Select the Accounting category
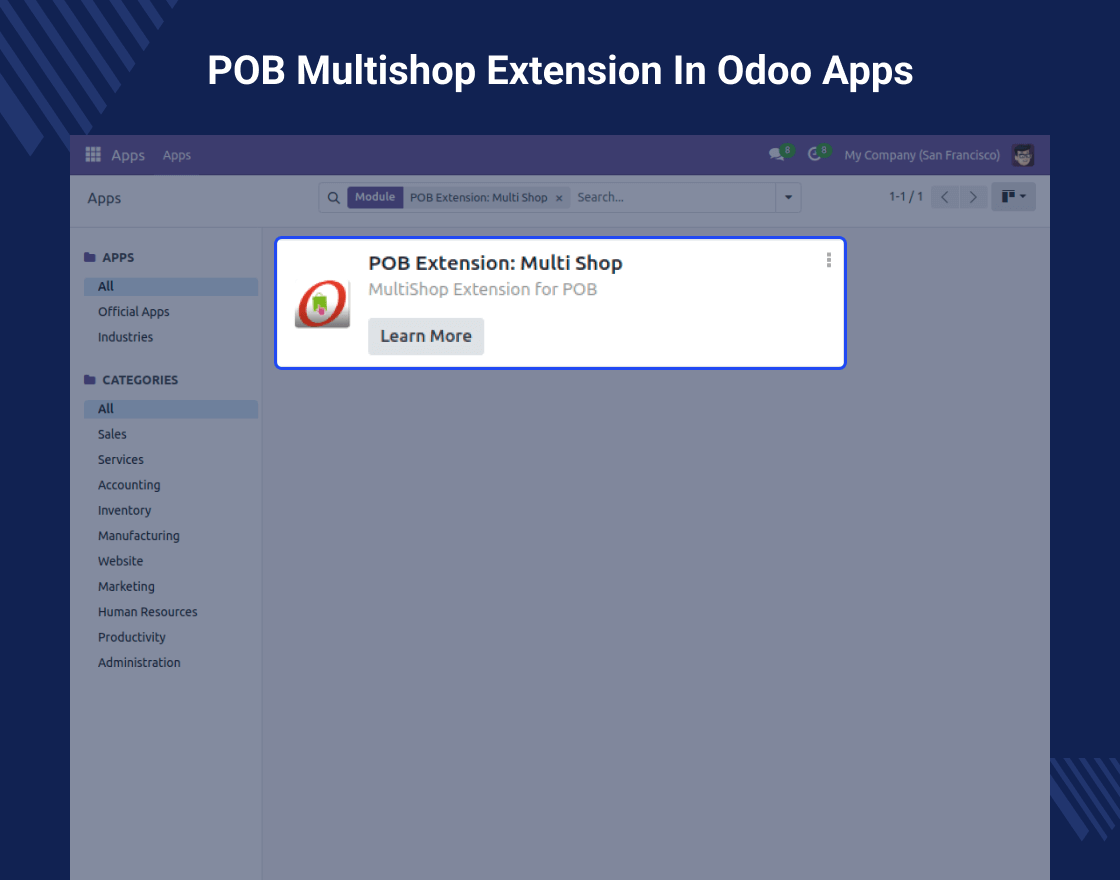 [x=129, y=485]
